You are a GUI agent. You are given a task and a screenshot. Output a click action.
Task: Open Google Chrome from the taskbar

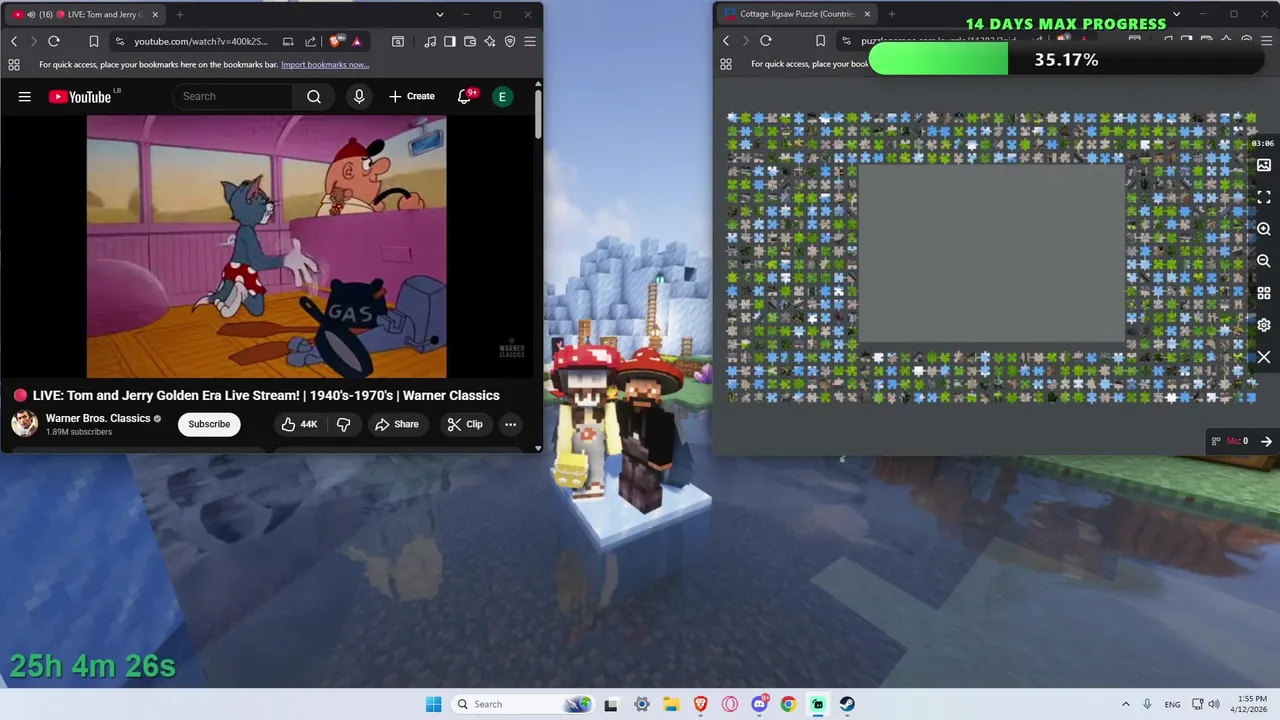click(788, 704)
